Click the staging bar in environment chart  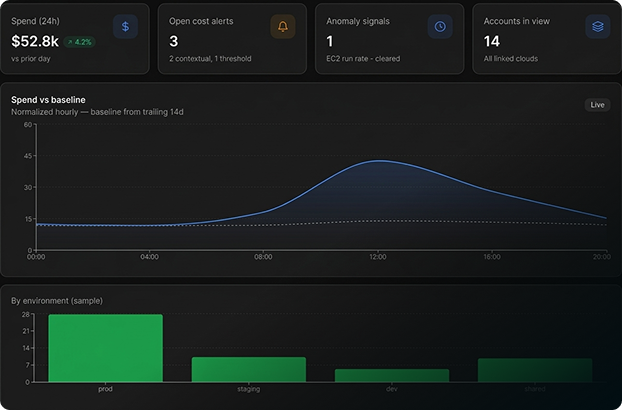249,370
